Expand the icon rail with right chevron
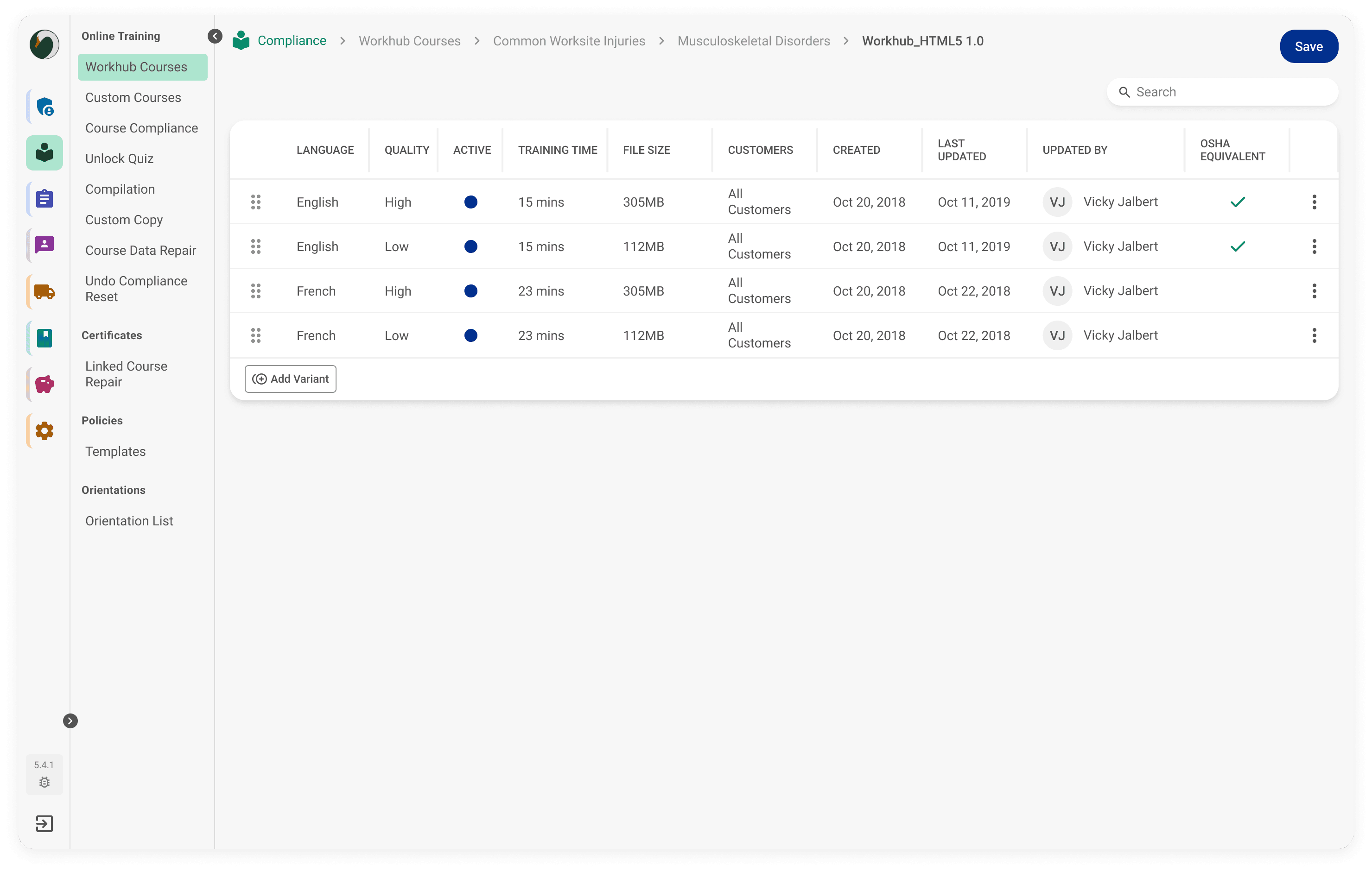This screenshot has height=871, width=1372. pyautogui.click(x=70, y=720)
